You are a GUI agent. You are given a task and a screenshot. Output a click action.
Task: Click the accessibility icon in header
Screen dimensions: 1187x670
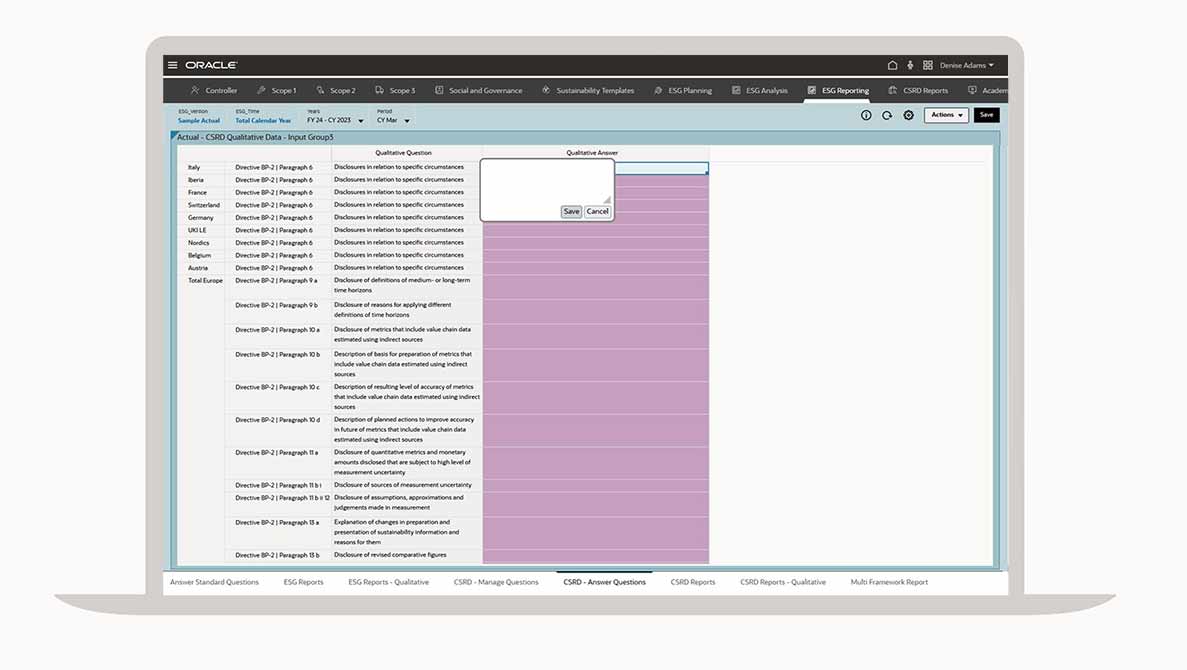(x=910, y=65)
